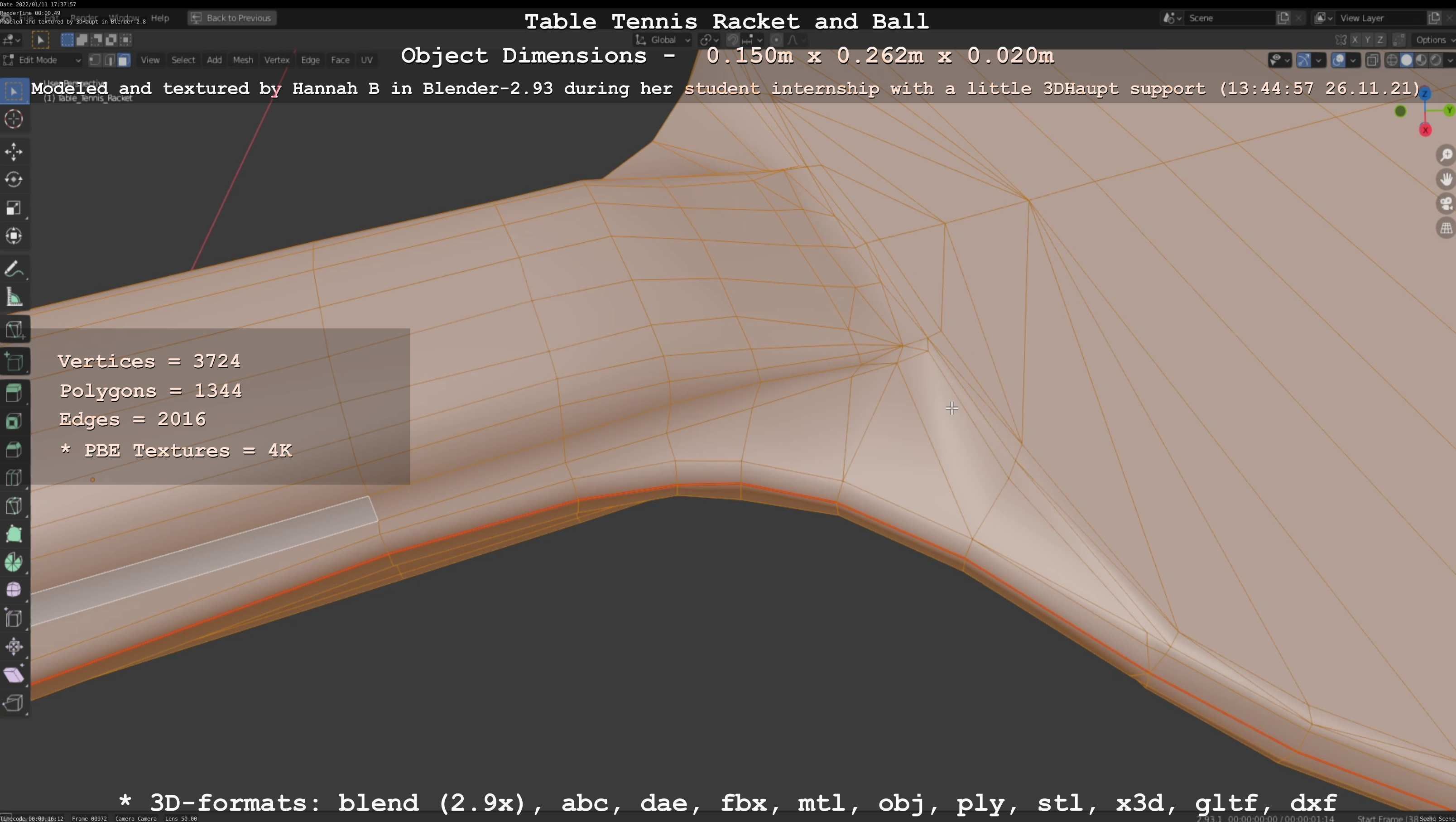
Task: Open the Edit Mode dropdown
Action: click(x=42, y=60)
